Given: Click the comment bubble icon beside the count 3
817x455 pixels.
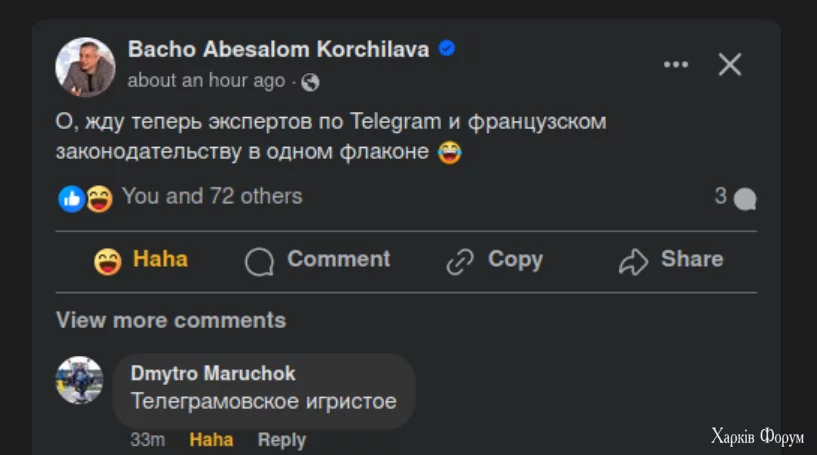Looking at the screenshot, I should [745, 198].
